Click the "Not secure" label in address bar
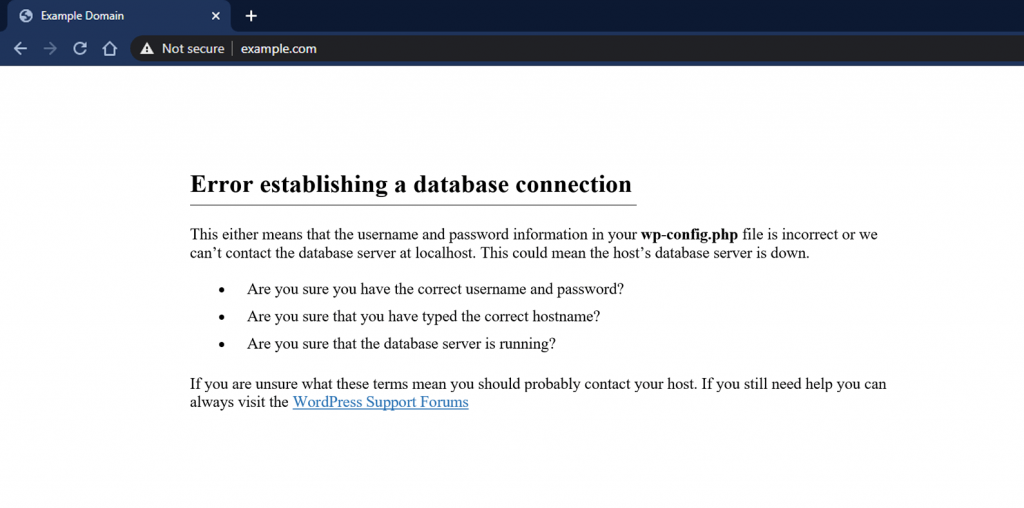Image resolution: width=1024 pixels, height=508 pixels. pyautogui.click(x=192, y=48)
